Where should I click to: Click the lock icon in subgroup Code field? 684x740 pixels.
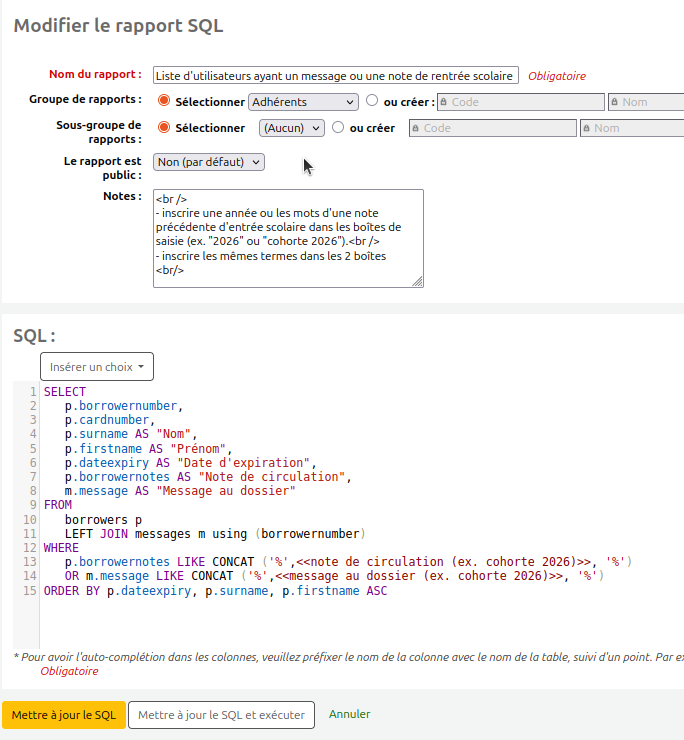pyautogui.click(x=416, y=128)
